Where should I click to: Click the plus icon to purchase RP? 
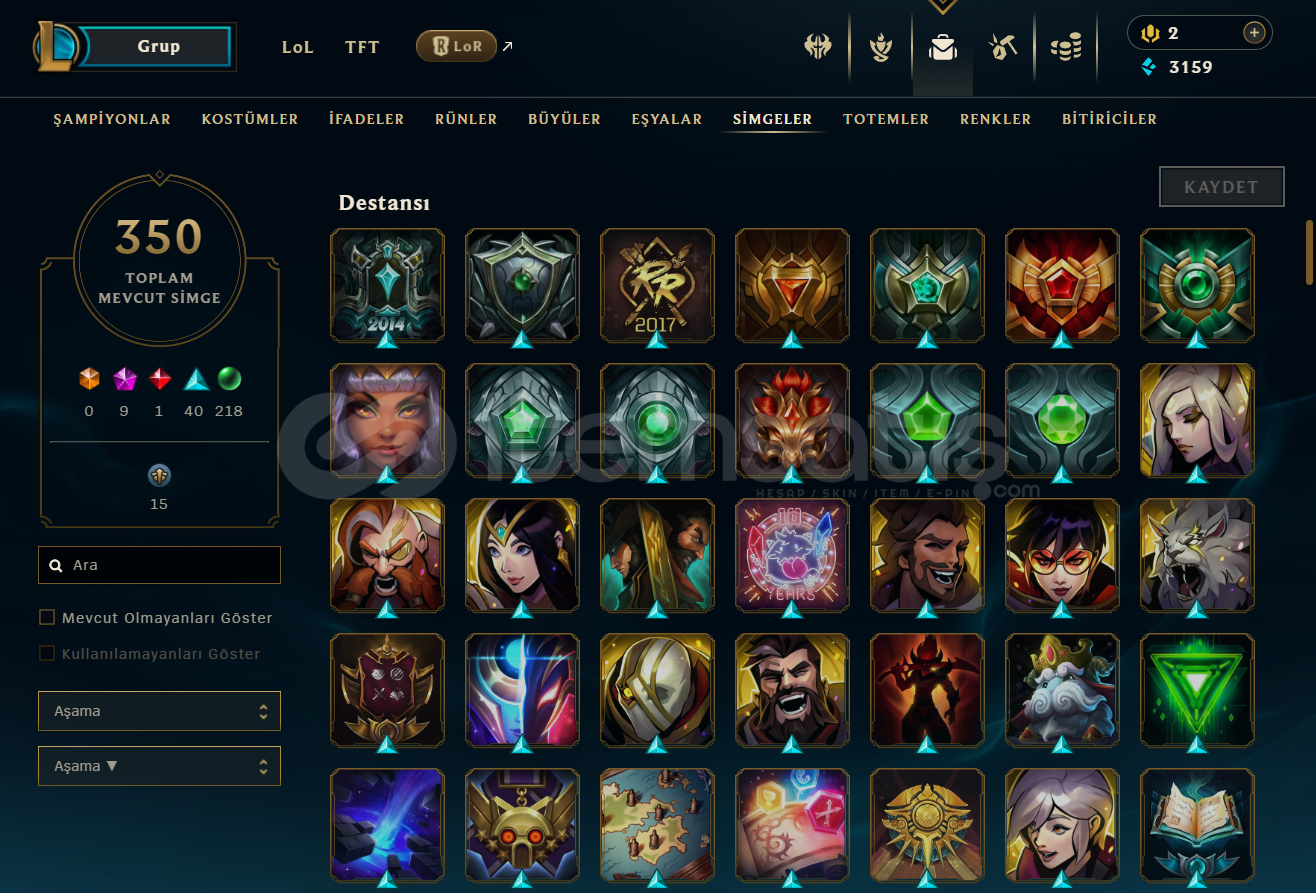coord(1254,33)
